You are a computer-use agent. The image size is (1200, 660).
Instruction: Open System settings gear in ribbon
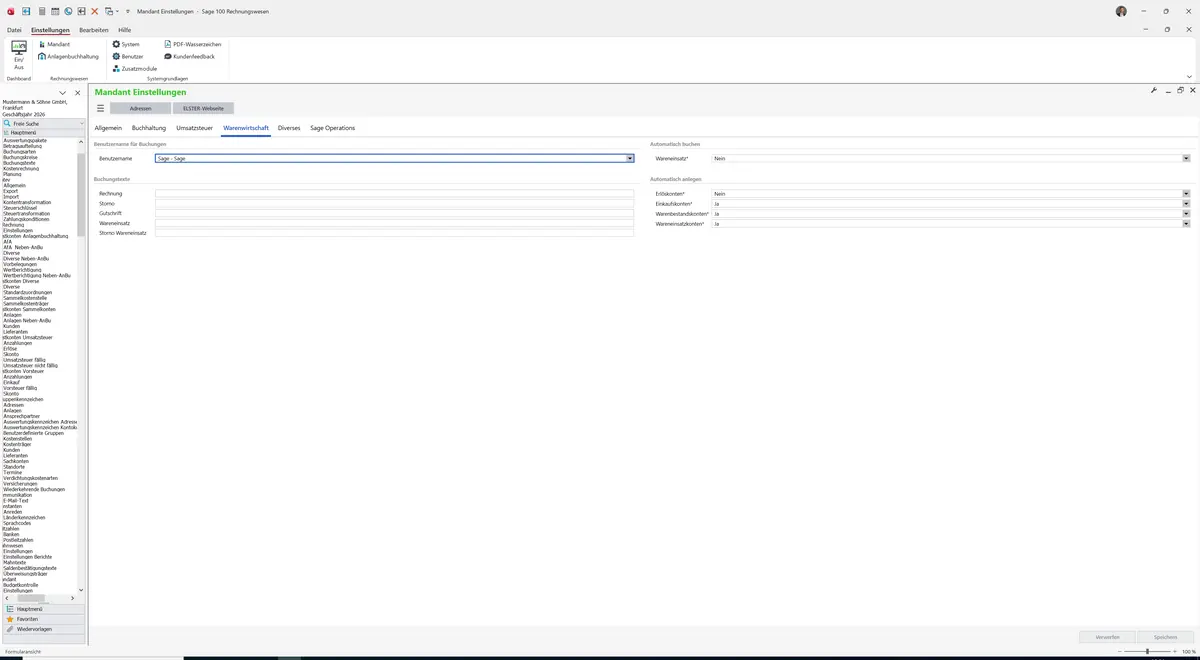click(x=126, y=44)
